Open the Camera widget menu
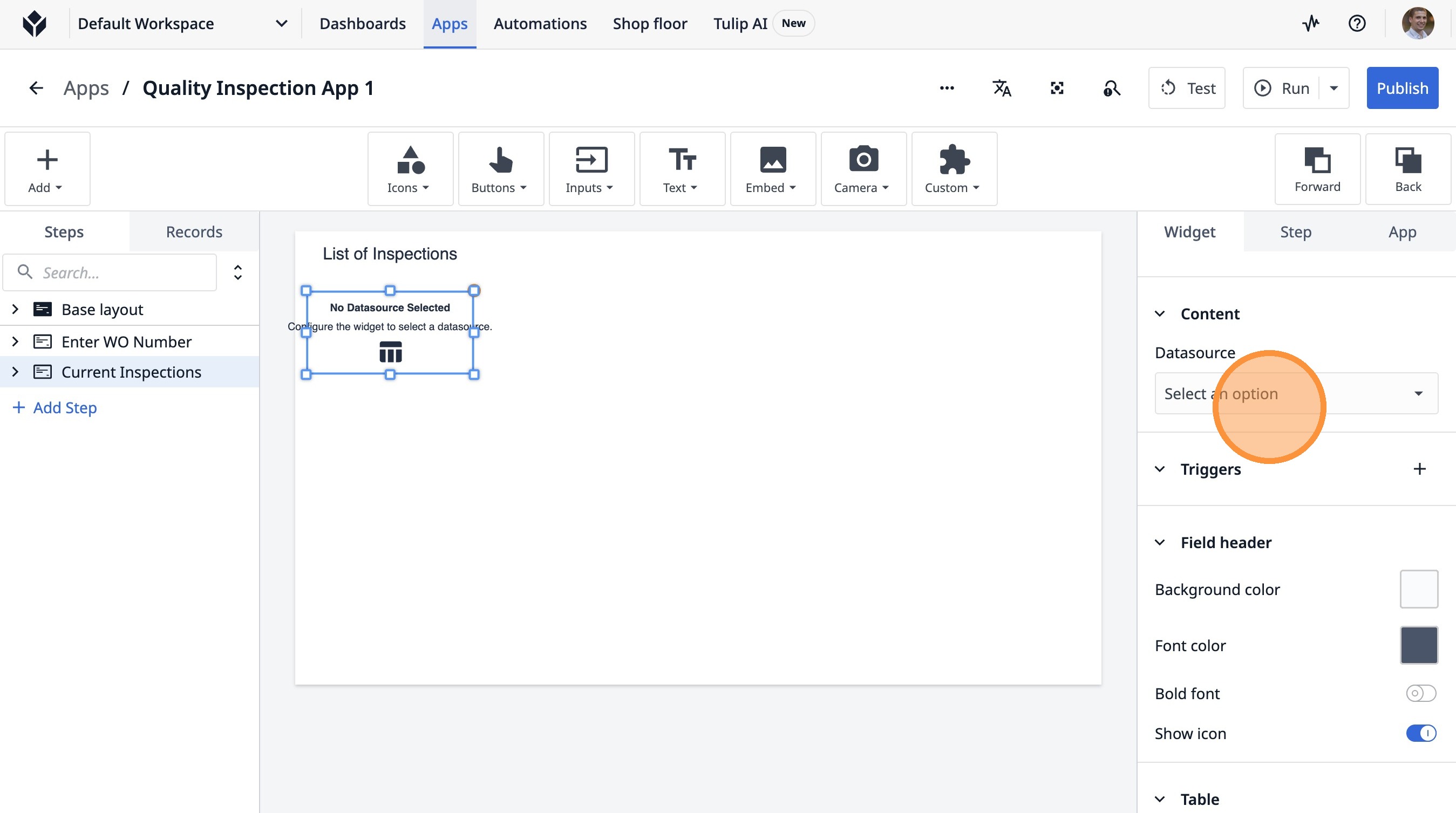This screenshot has width=1456, height=813. point(862,168)
